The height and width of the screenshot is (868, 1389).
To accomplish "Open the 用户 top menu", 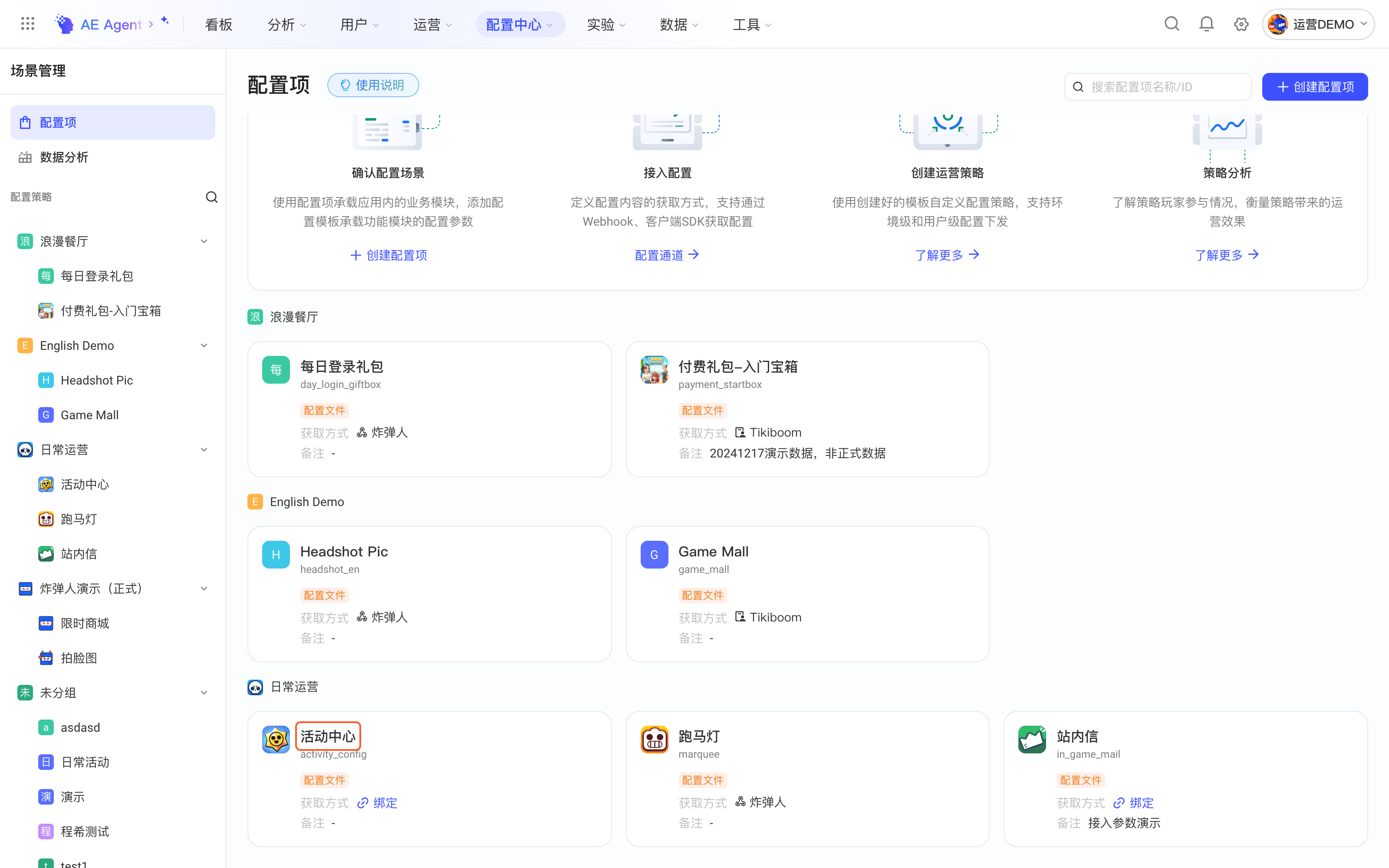I will [359, 24].
